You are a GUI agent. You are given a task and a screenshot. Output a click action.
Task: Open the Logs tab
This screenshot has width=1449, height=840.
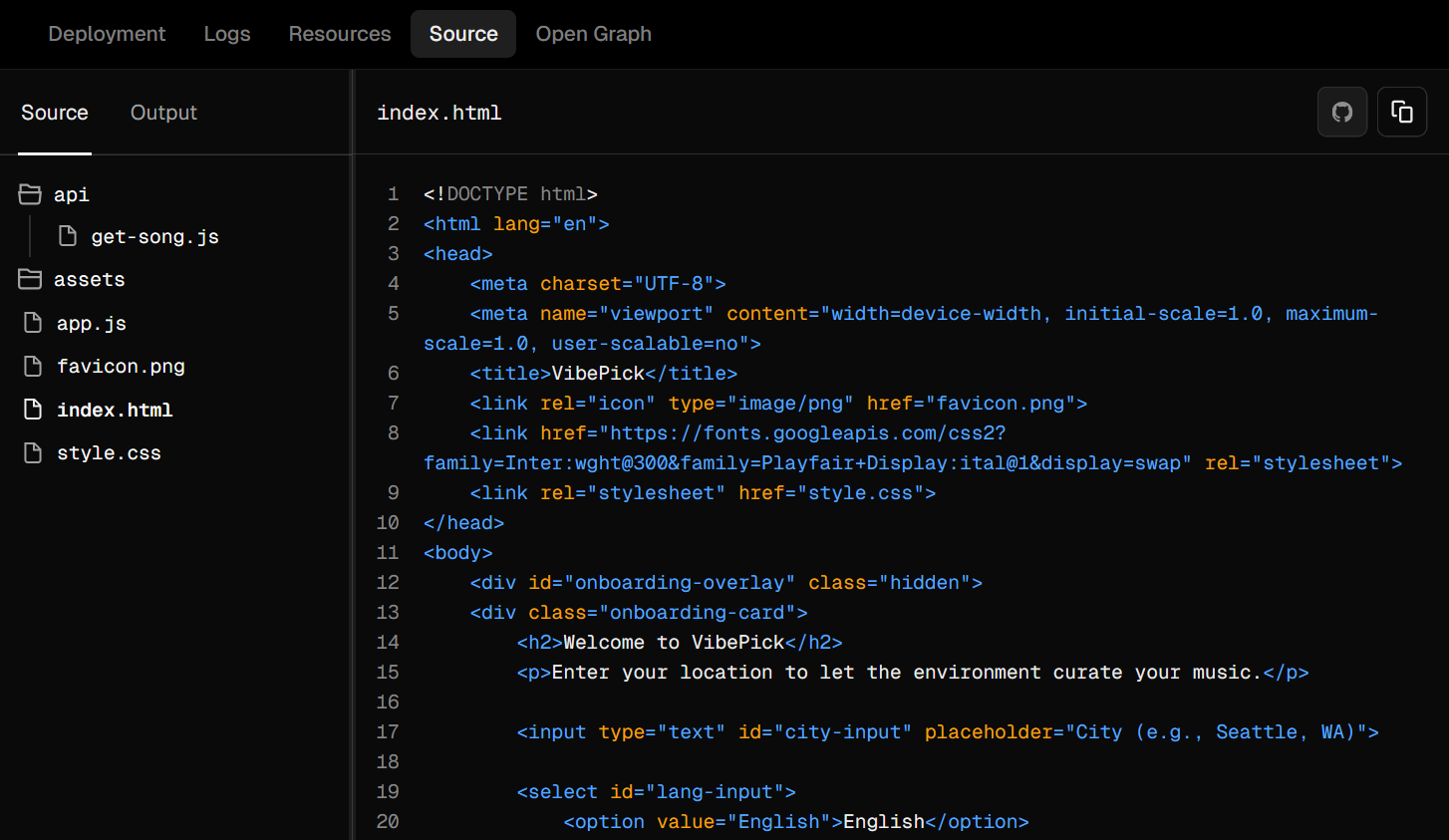point(227,34)
